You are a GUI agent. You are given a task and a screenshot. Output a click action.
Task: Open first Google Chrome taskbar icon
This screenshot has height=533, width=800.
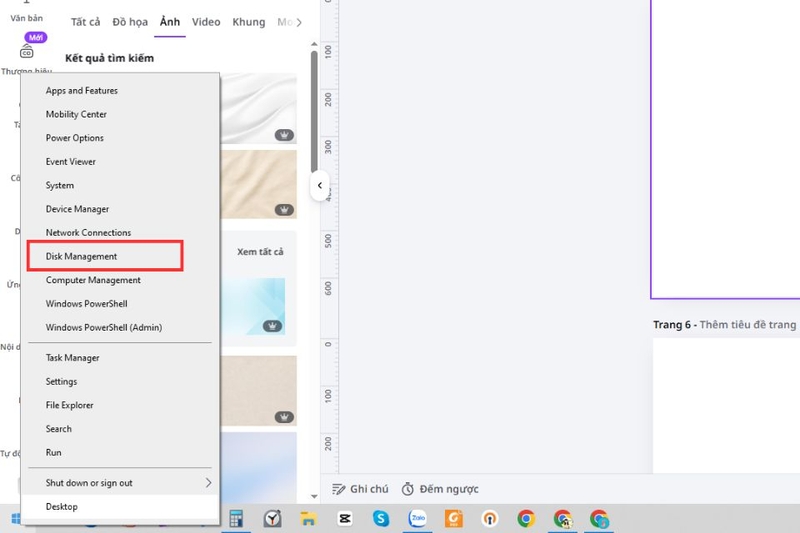tap(526, 519)
